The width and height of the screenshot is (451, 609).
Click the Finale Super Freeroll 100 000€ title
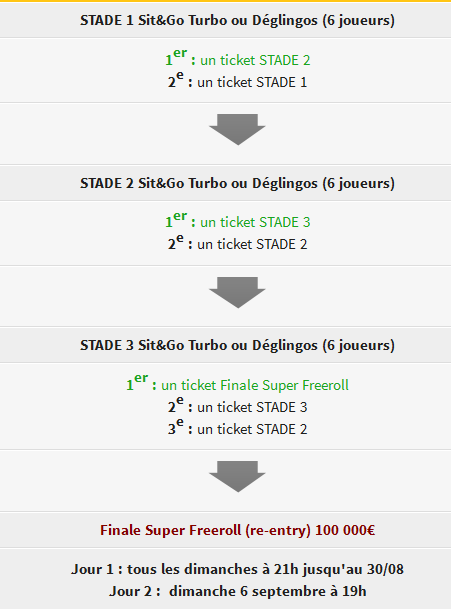[x=237, y=530]
